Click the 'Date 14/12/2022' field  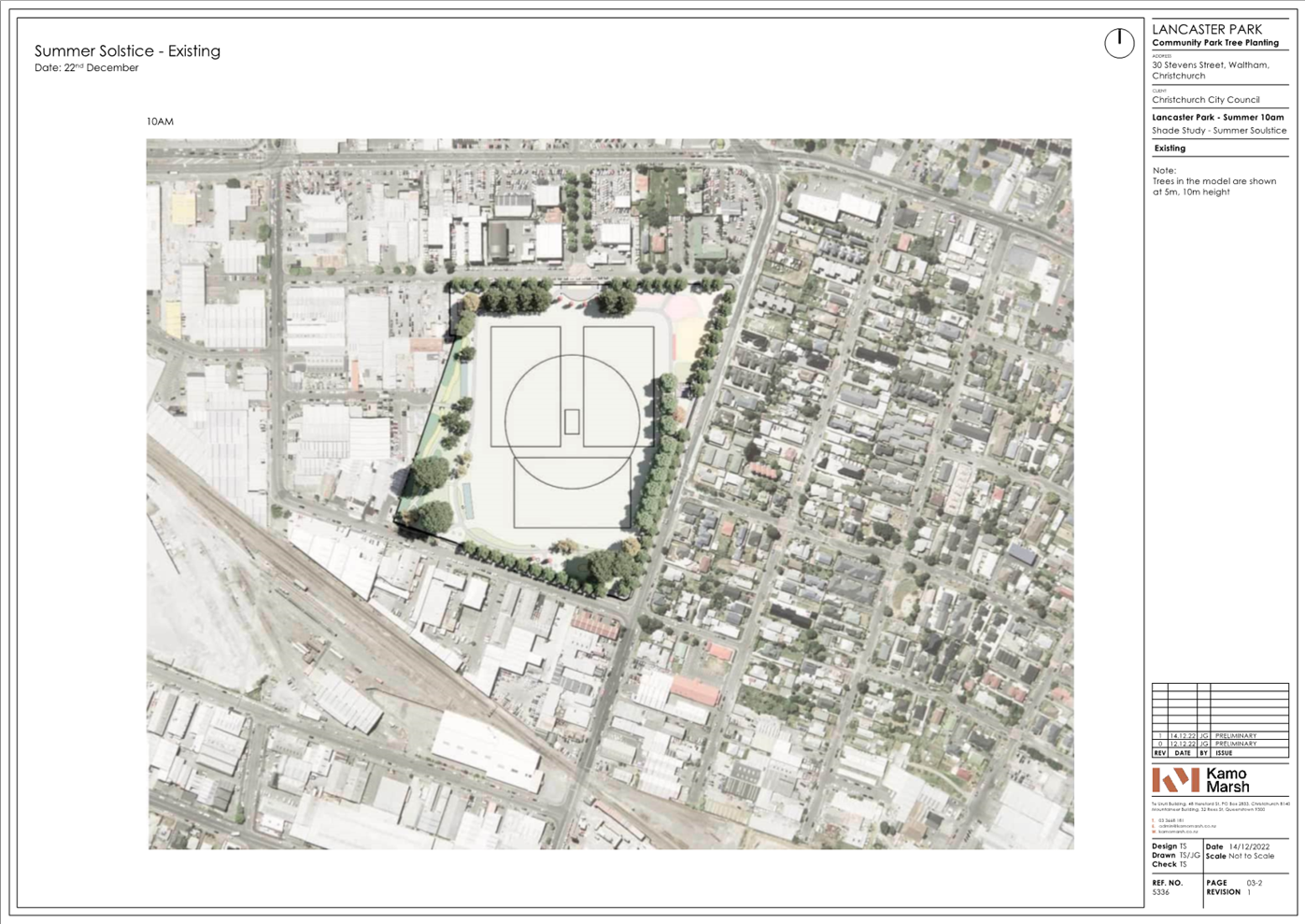click(x=1238, y=846)
